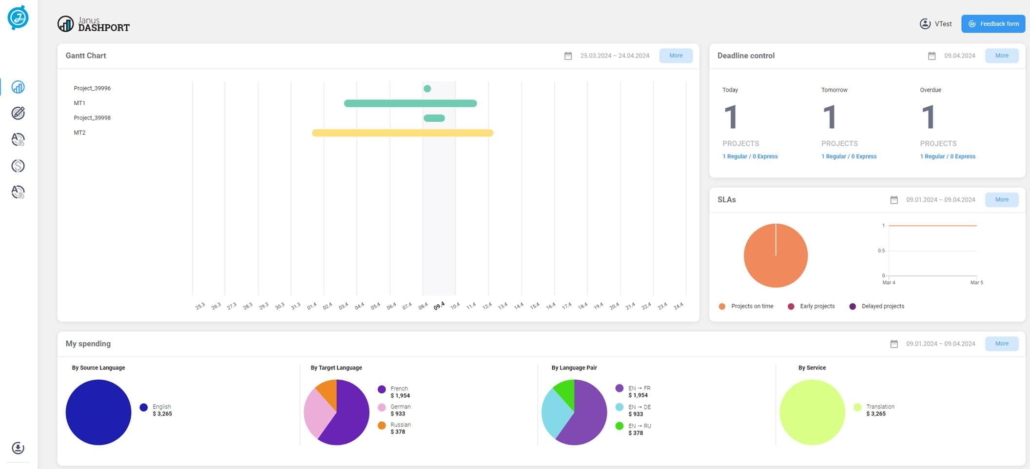Open the dashboard chart sidebar icon
Viewport: 1030px width, 469px height.
pyautogui.click(x=18, y=88)
